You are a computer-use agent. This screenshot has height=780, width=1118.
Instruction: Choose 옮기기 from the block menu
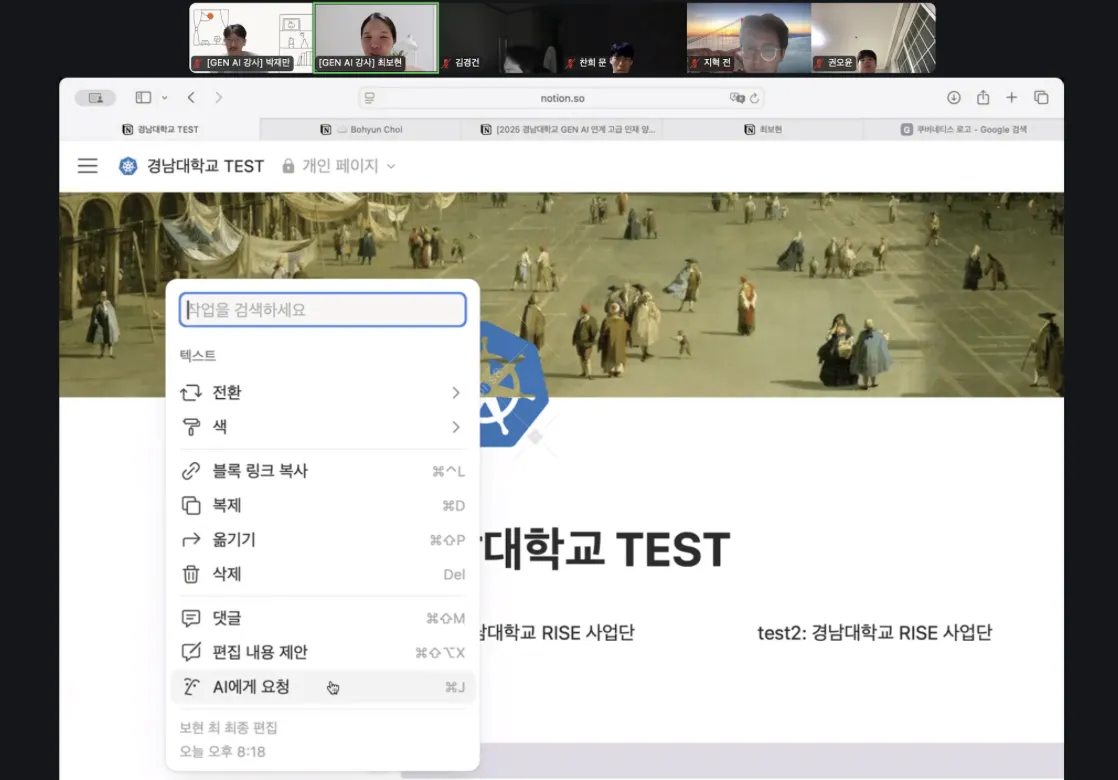tap(322, 540)
